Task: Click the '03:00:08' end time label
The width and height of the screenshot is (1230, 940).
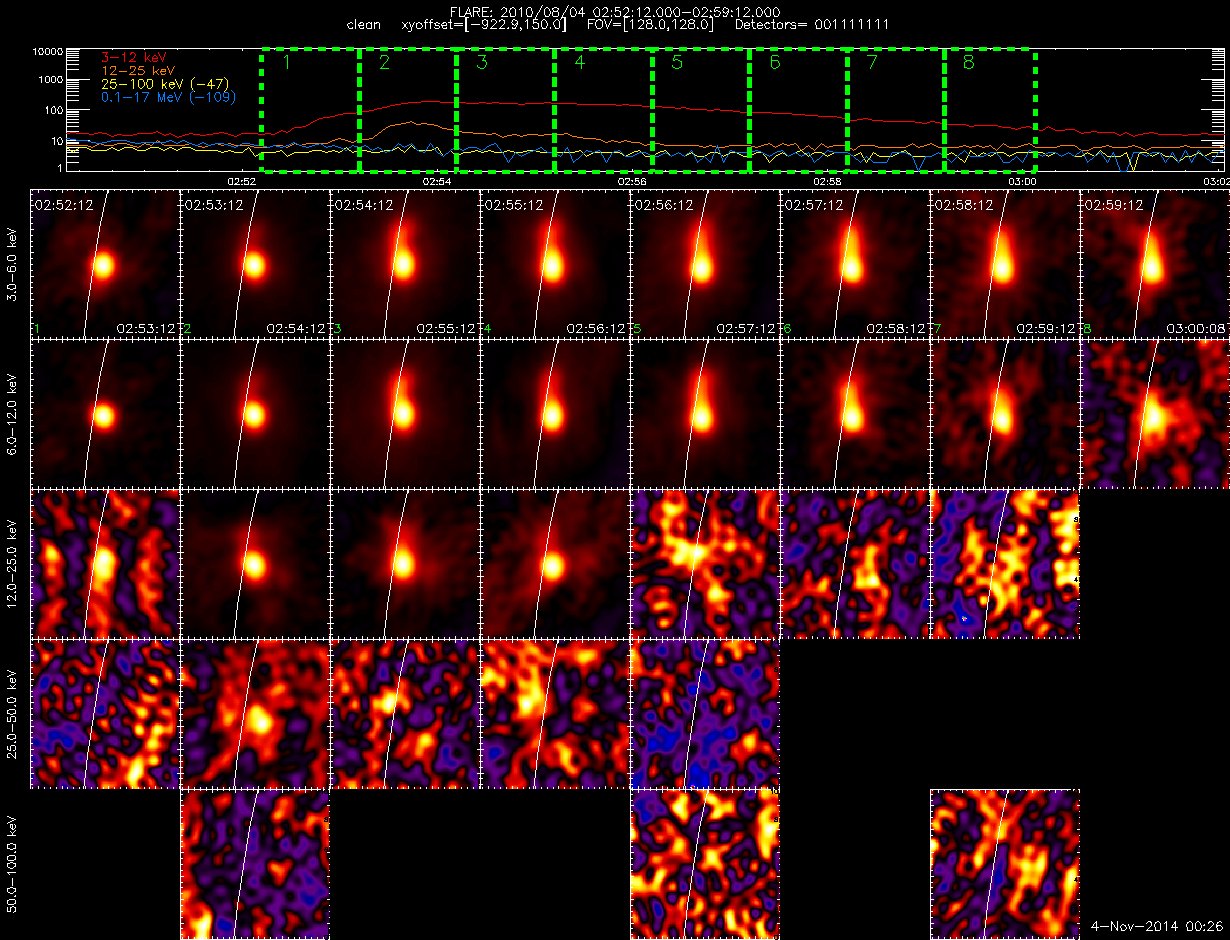Action: coord(1196,328)
